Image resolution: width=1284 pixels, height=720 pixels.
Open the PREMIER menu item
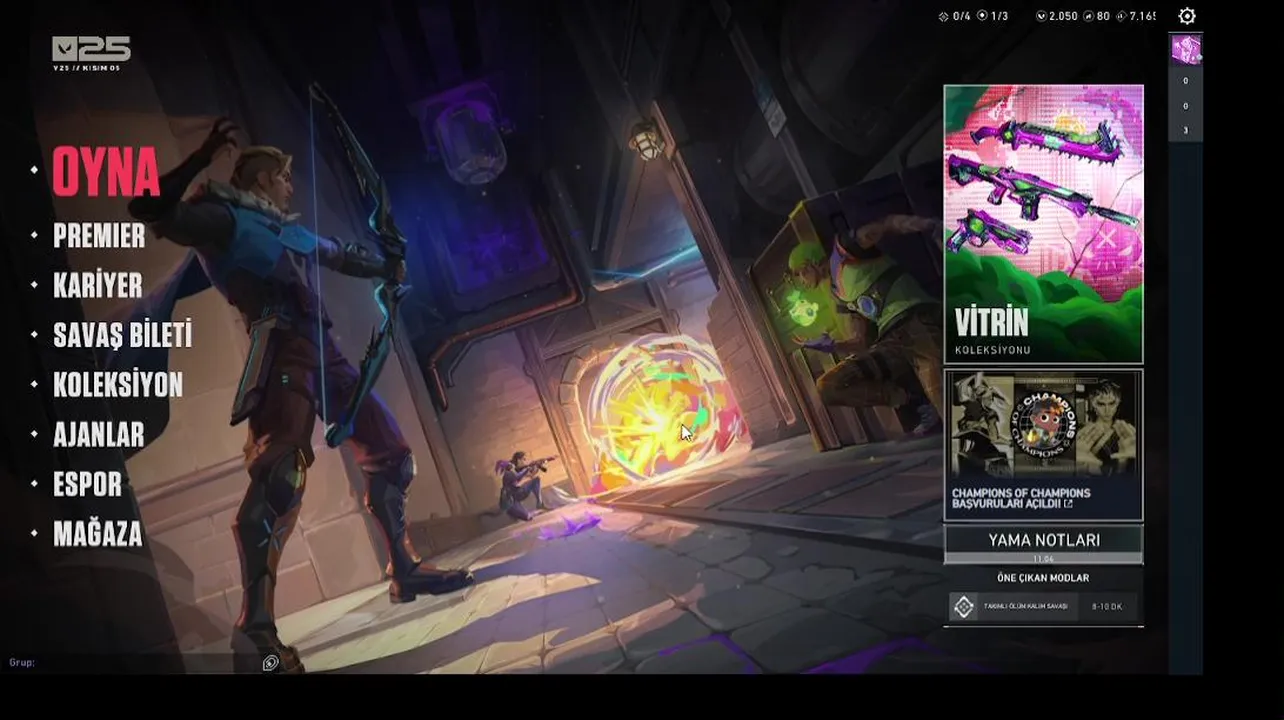99,236
